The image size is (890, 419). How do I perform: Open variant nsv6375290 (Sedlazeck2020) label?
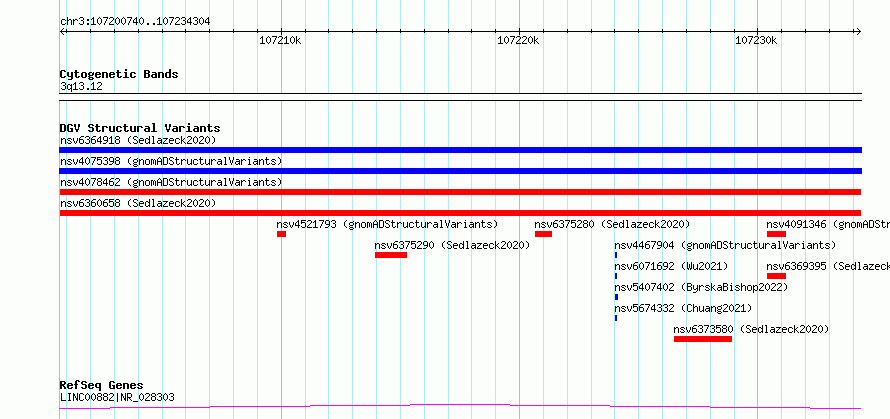click(452, 245)
